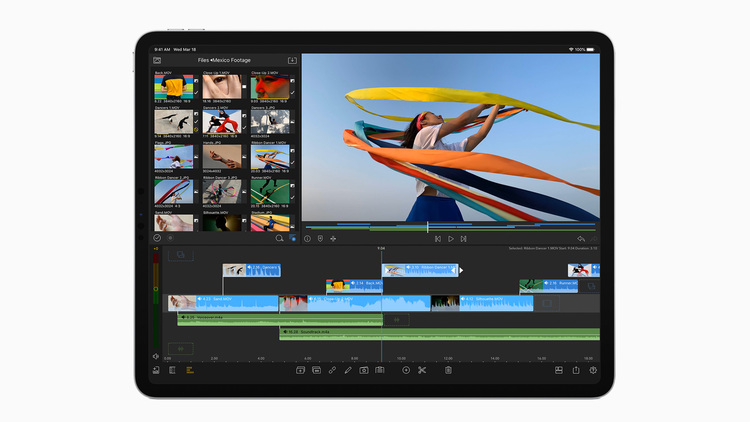
Task: Tap the select-all checkmark icon in library footer
Action: [x=157, y=238]
